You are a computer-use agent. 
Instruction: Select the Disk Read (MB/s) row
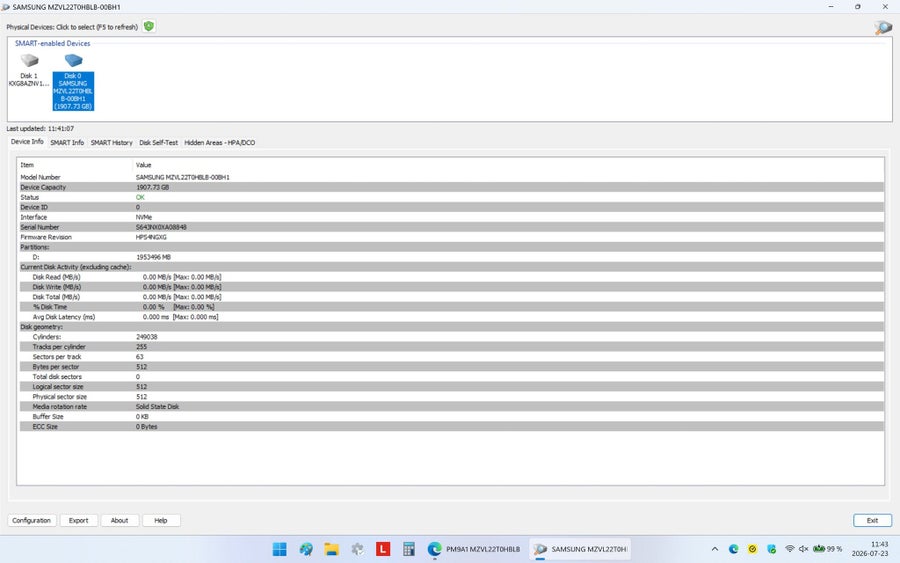(451, 277)
